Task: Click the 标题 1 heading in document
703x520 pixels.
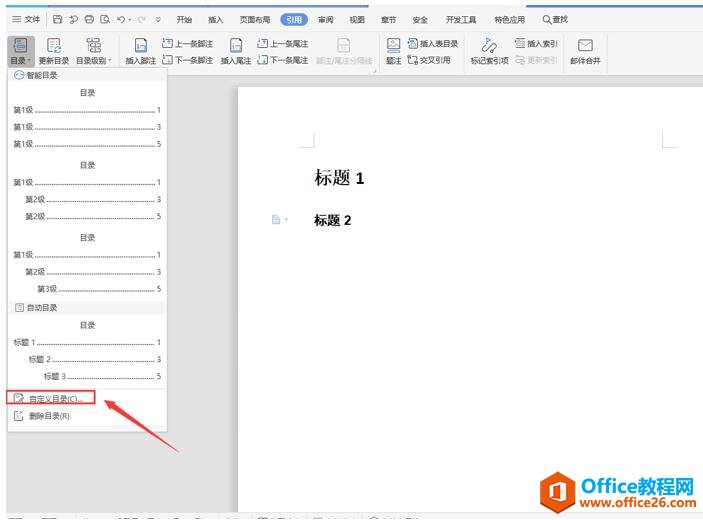Action: click(x=339, y=178)
